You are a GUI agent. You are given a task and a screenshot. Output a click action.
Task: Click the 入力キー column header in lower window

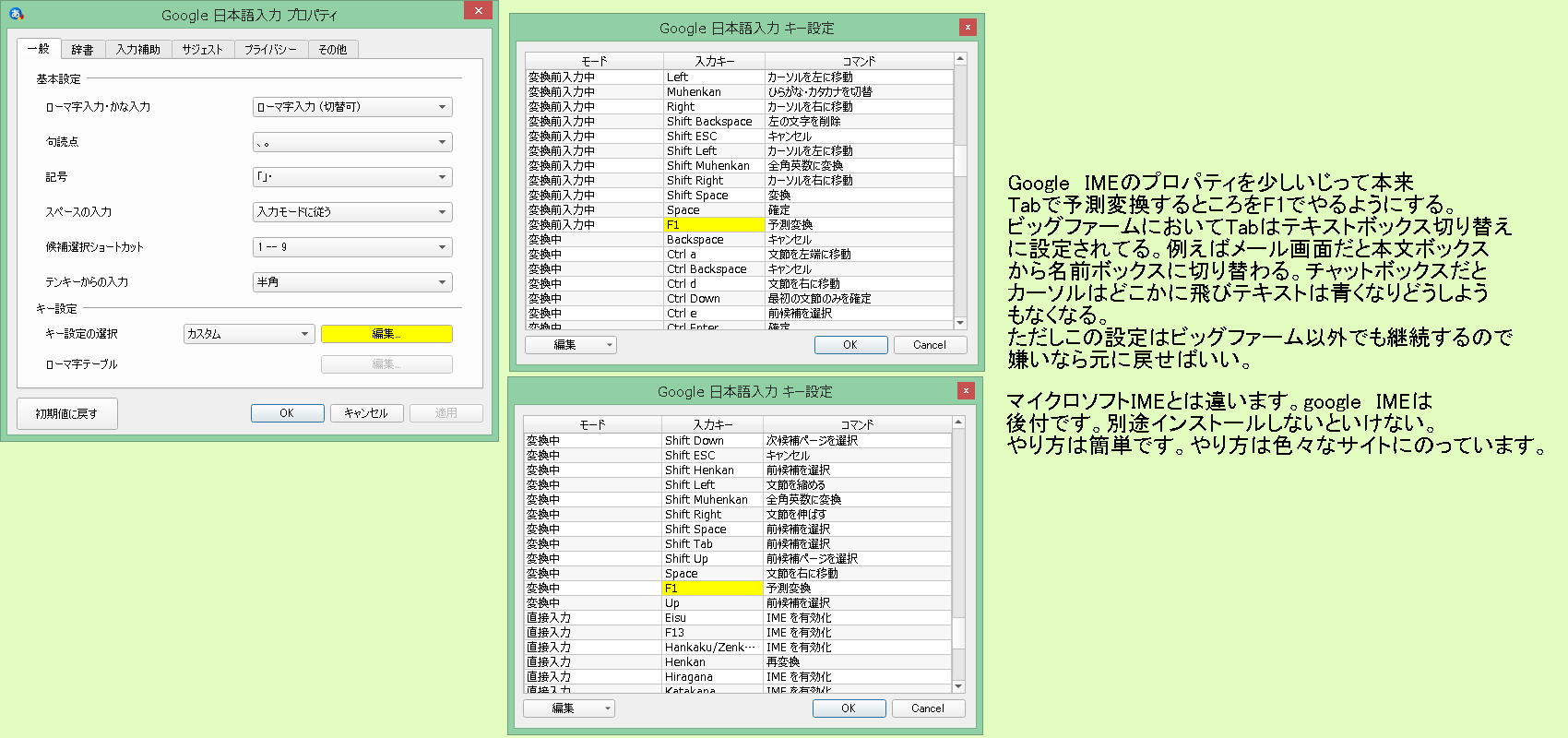coord(713,424)
